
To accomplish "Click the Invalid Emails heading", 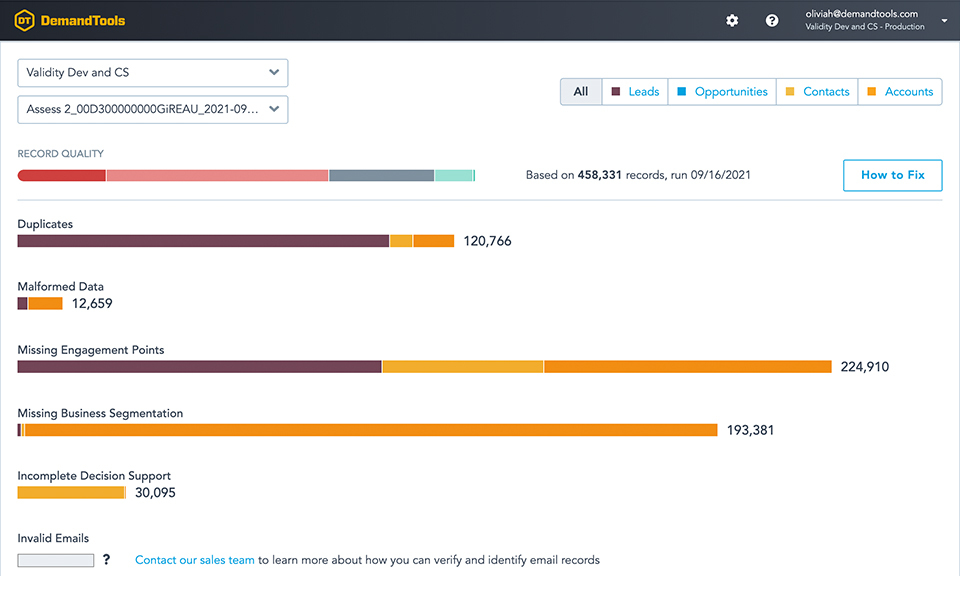I will pos(53,539).
